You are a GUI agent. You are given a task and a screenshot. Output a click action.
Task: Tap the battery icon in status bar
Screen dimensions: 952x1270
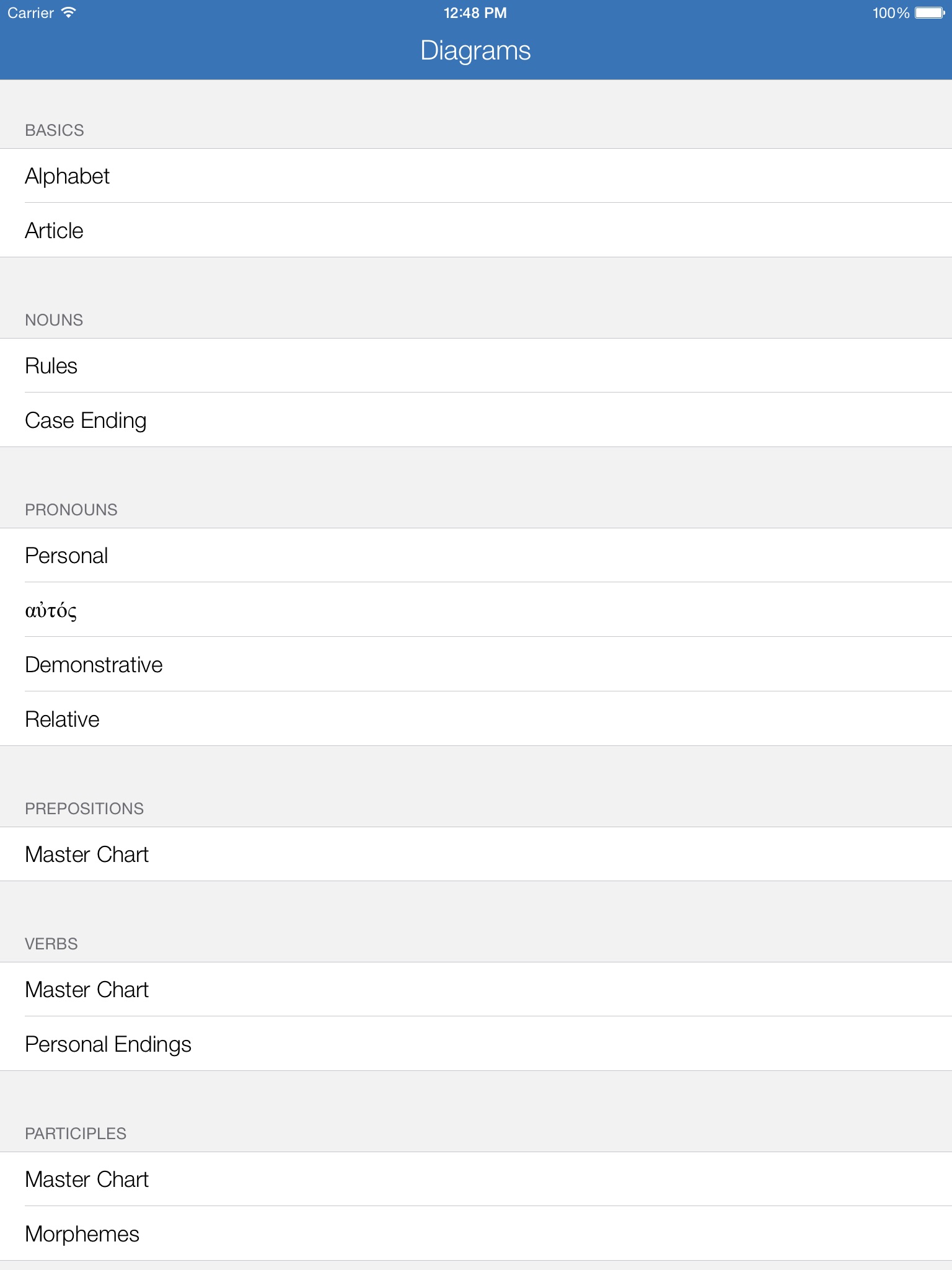coord(930,13)
